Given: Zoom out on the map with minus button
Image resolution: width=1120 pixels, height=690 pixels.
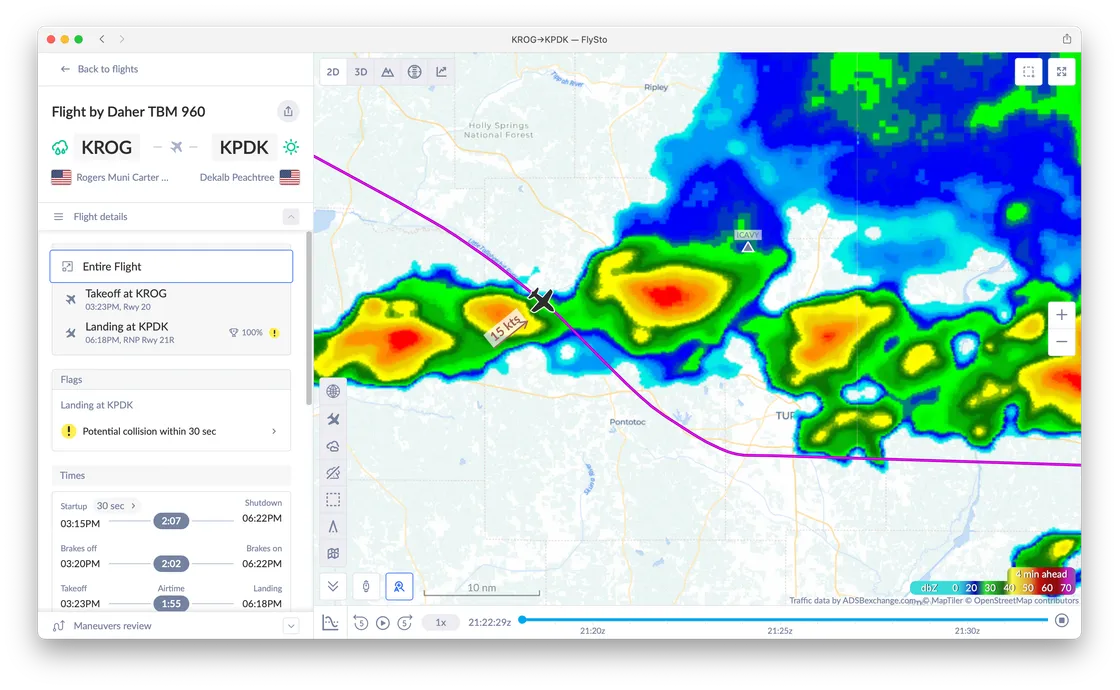Looking at the screenshot, I should 1061,341.
